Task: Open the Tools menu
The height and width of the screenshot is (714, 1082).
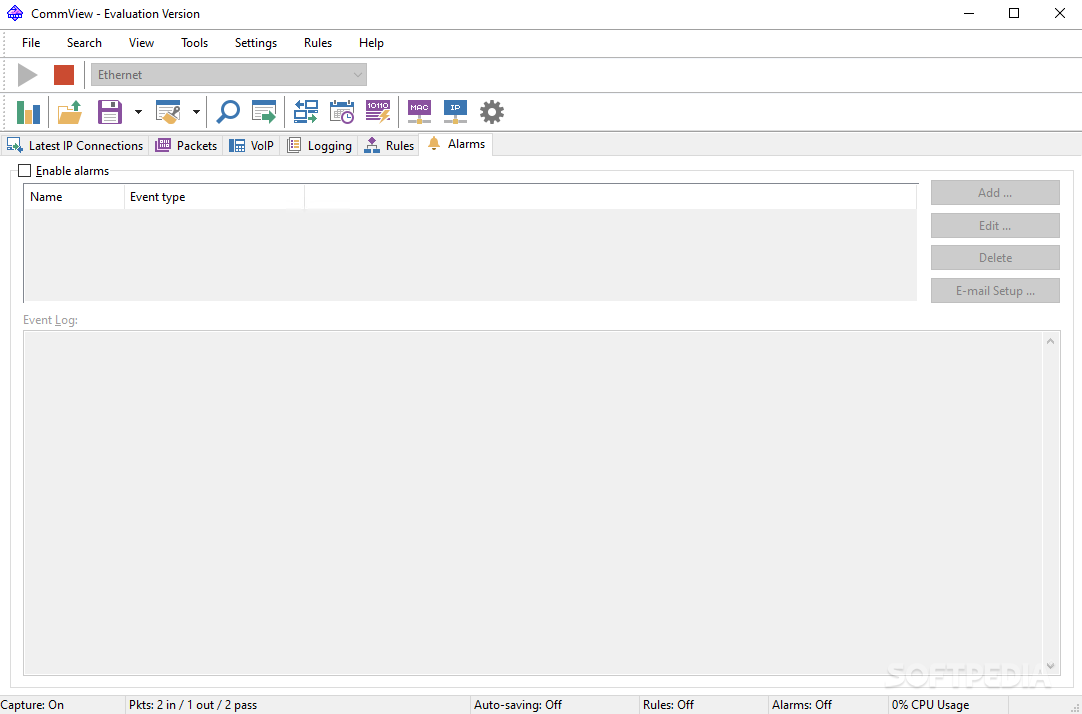Action: [x=195, y=43]
